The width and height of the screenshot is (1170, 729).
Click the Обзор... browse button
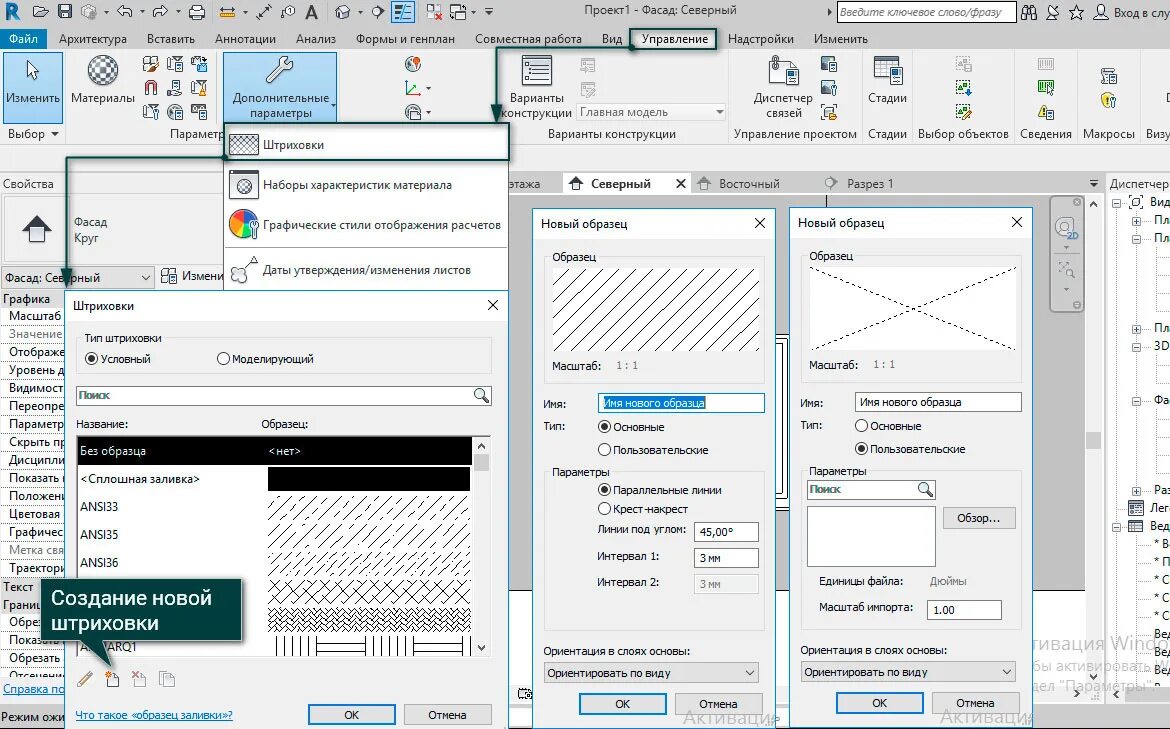[979, 518]
